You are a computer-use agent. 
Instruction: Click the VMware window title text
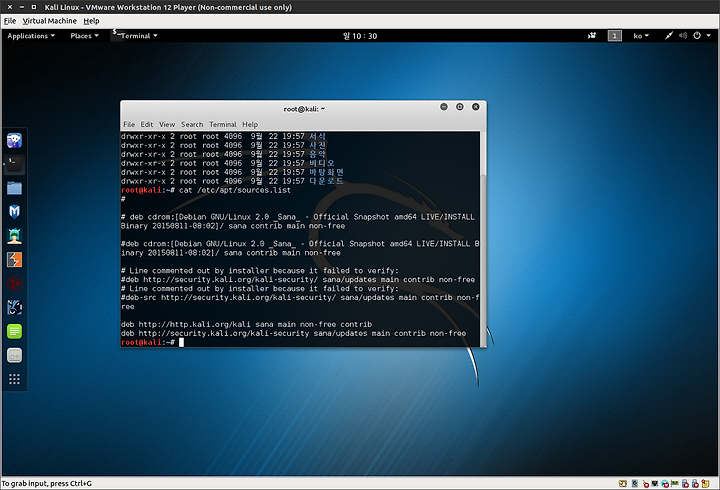[x=168, y=7]
